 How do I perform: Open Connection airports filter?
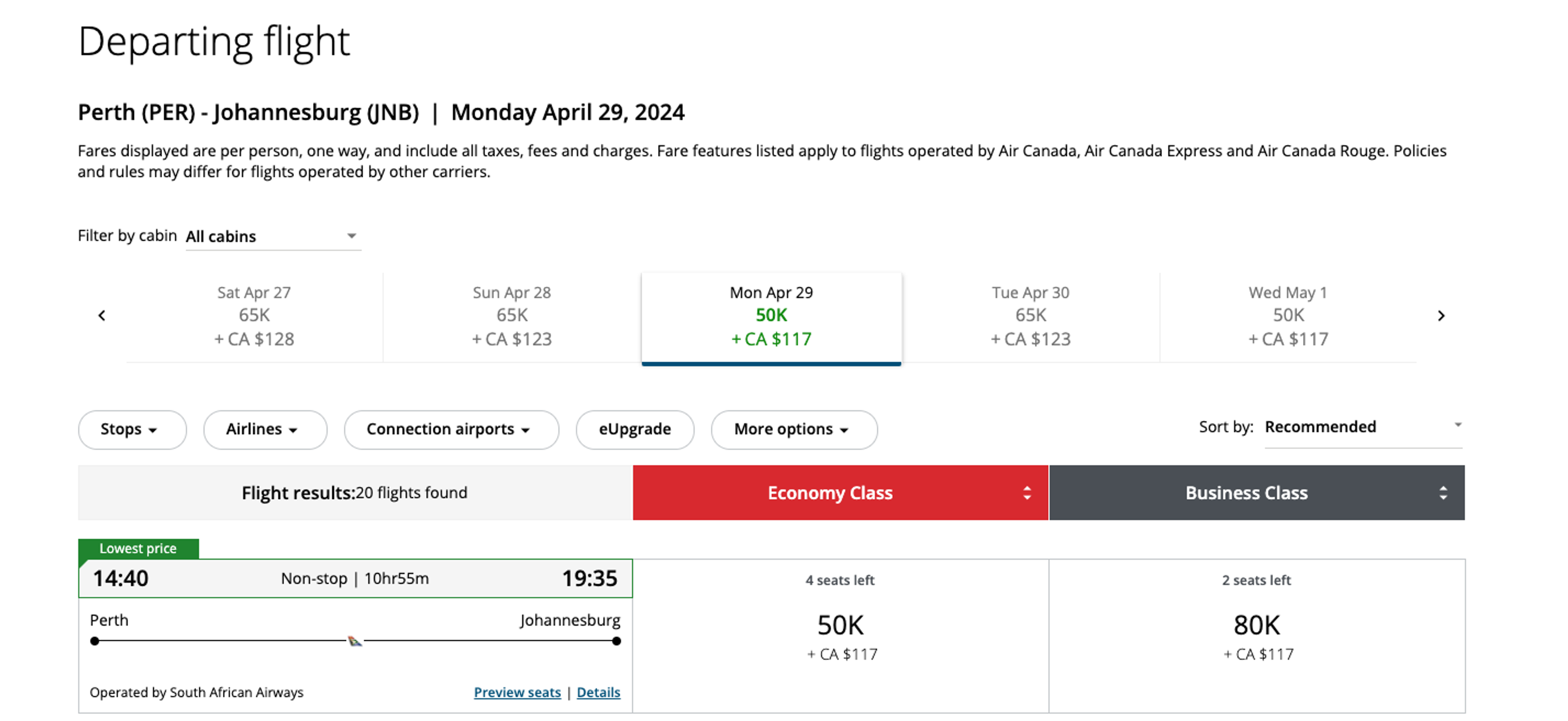click(x=450, y=429)
